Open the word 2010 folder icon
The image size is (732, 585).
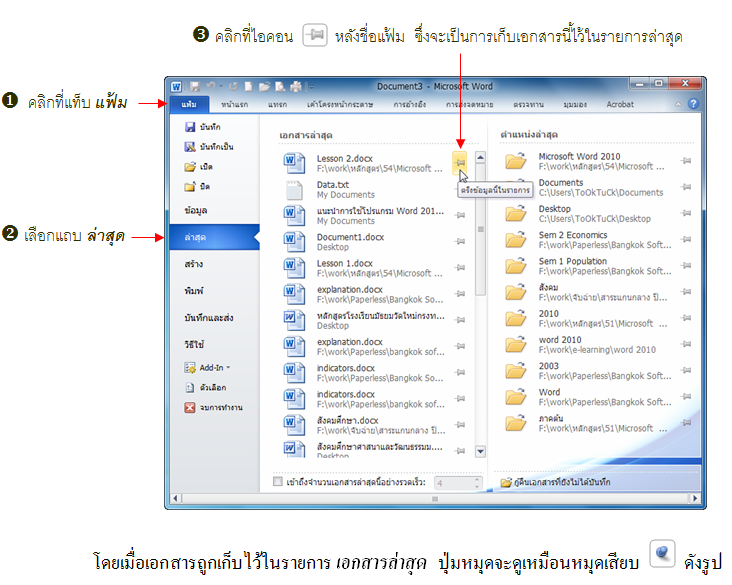[x=516, y=344]
